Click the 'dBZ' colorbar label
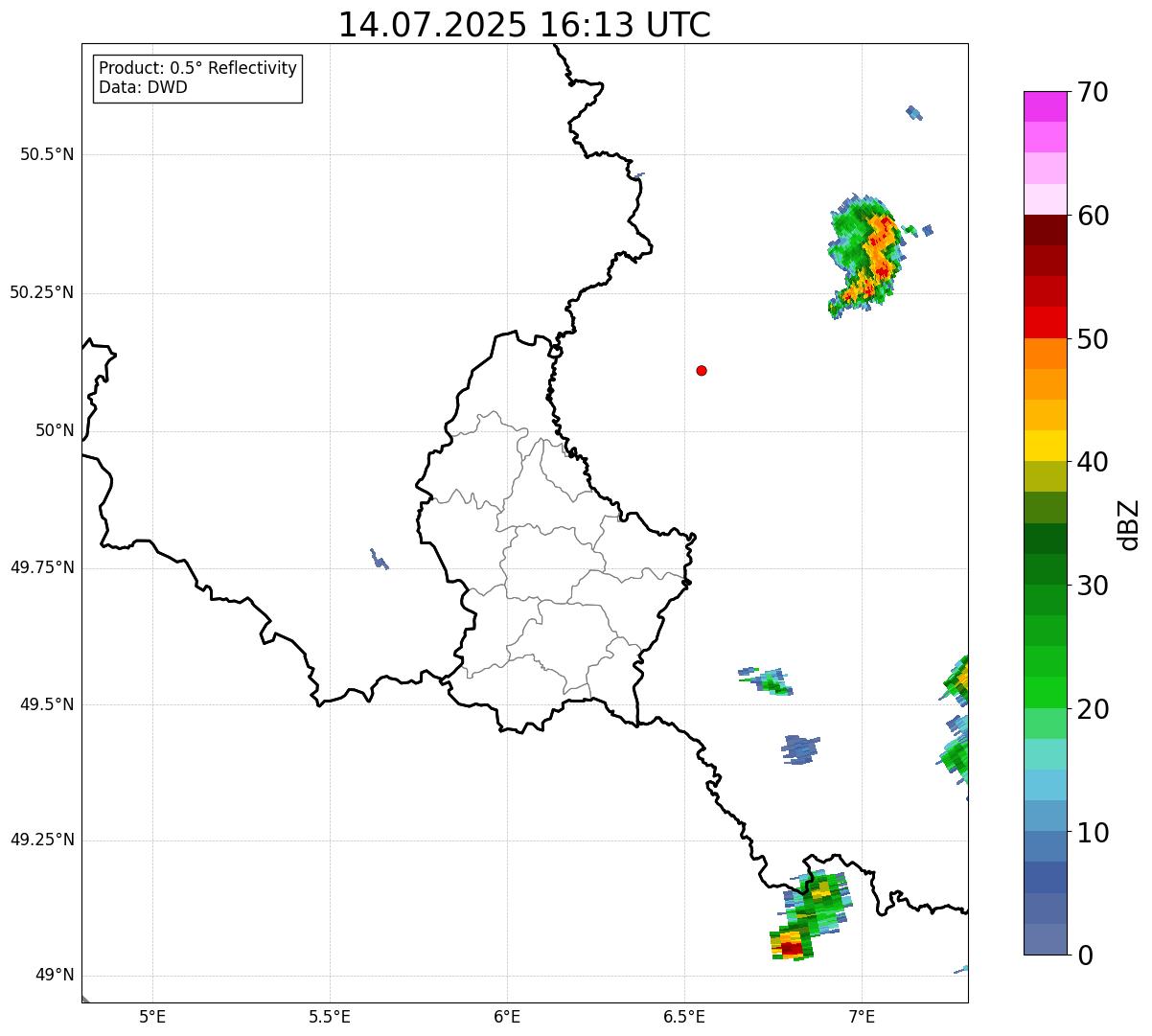 (1129, 523)
